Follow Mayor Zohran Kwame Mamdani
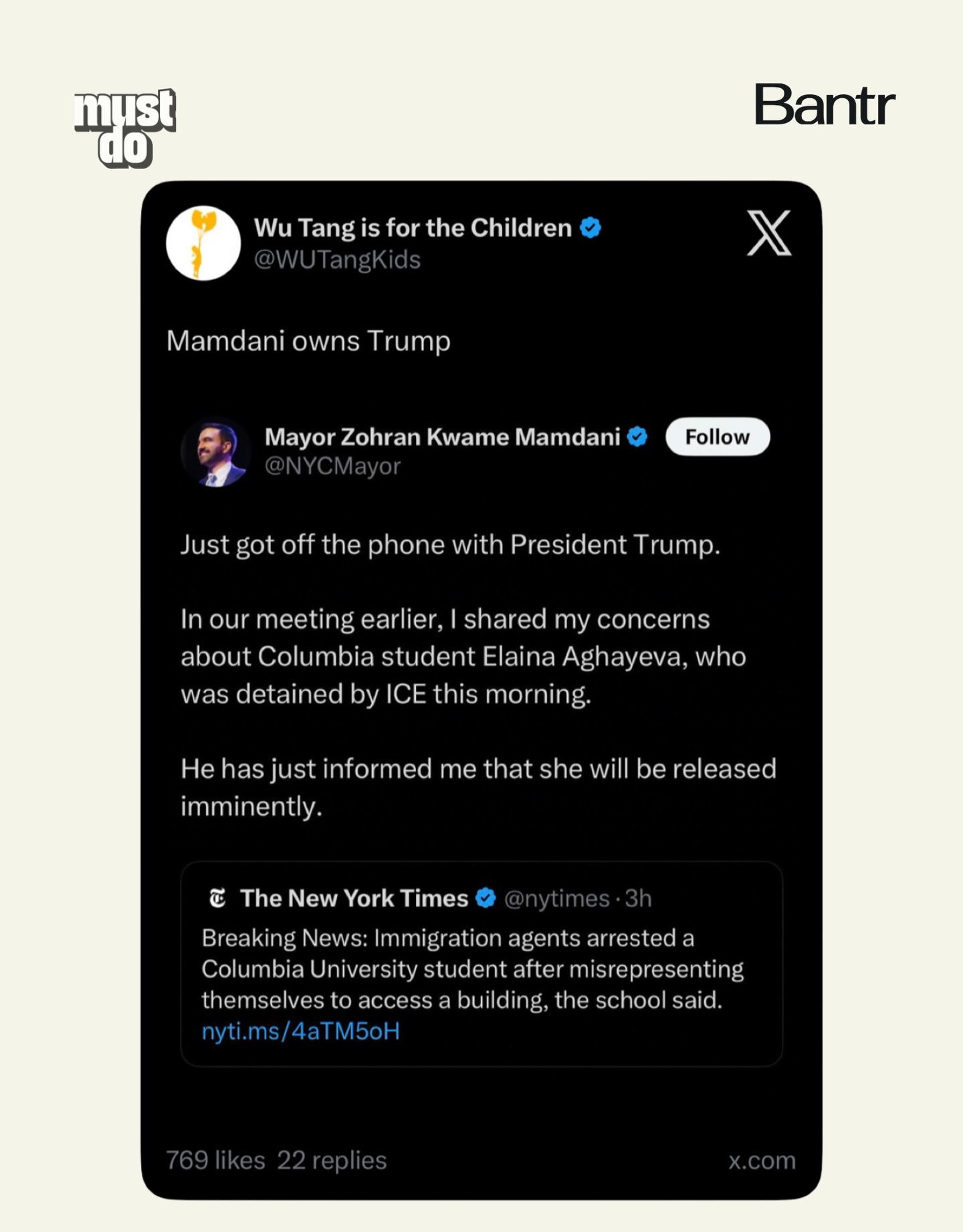The height and width of the screenshot is (1232, 963). 717,437
